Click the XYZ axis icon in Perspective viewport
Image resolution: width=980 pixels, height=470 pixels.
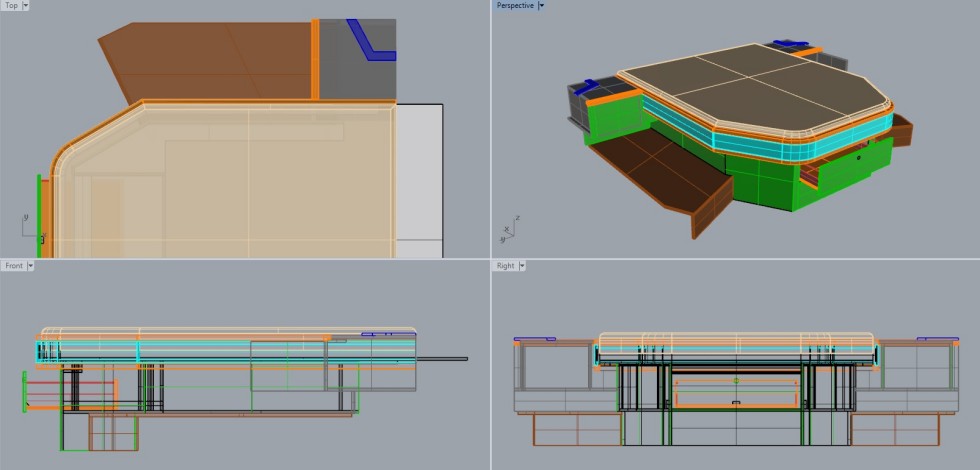click(x=510, y=230)
